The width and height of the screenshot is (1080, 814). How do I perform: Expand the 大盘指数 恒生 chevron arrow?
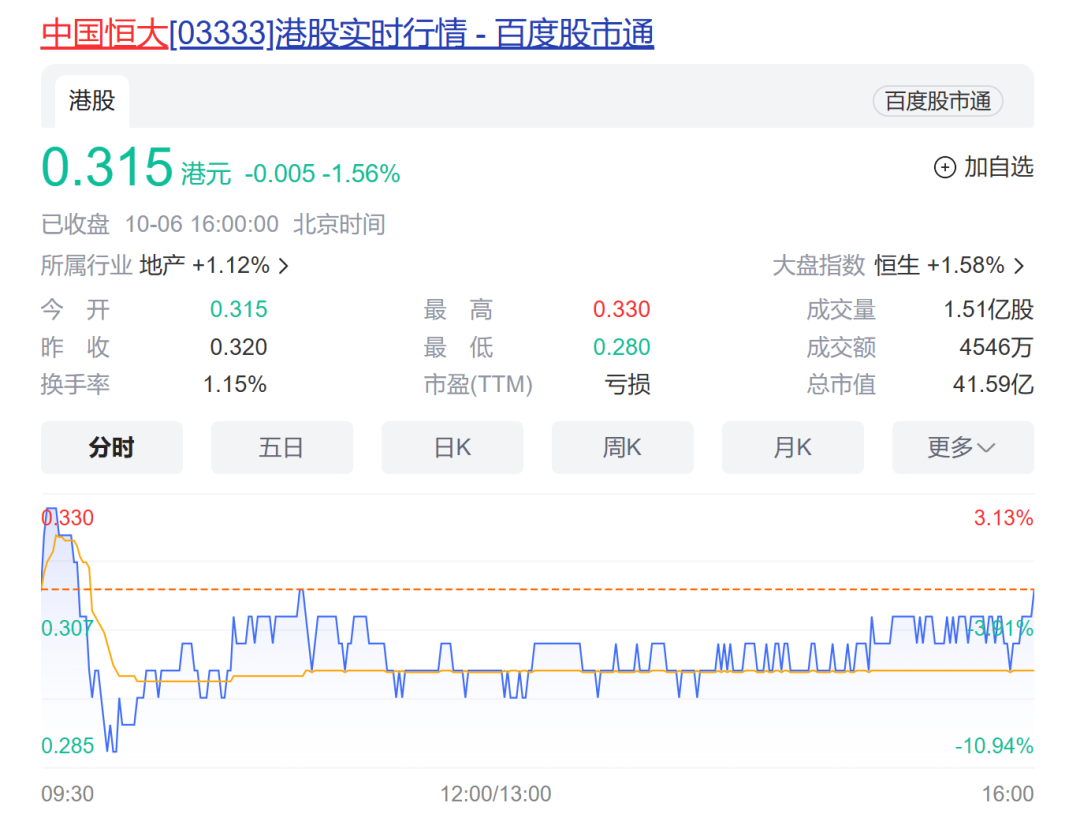tap(1019, 266)
